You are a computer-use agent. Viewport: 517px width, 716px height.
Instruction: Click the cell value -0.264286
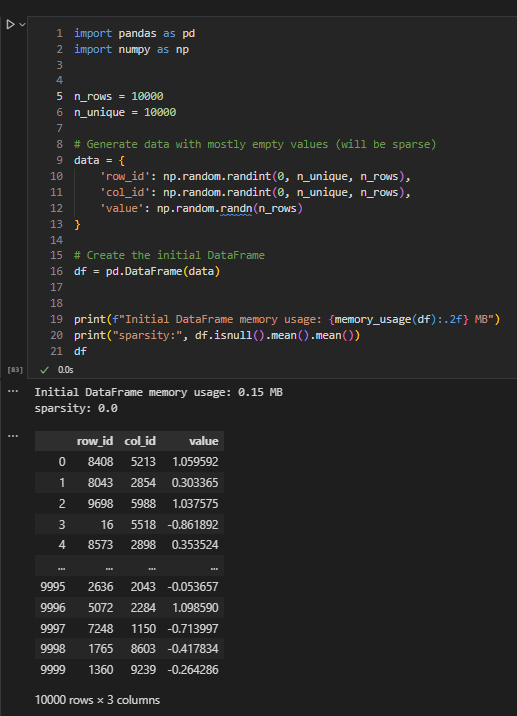193,670
